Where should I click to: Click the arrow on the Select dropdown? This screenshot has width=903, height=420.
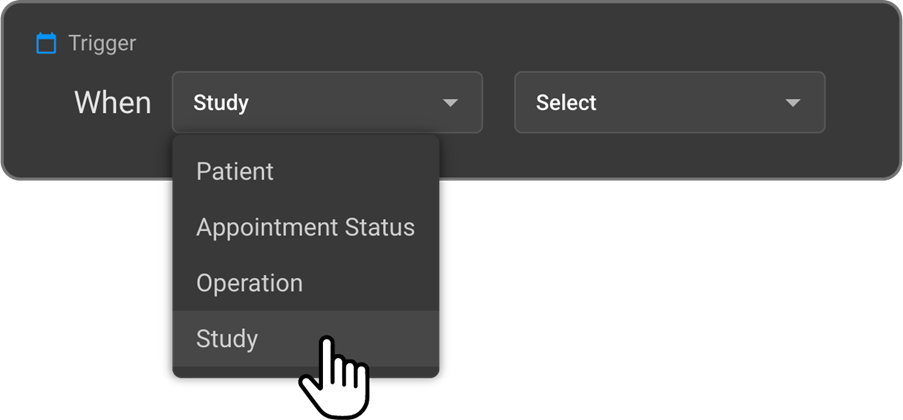(x=793, y=103)
